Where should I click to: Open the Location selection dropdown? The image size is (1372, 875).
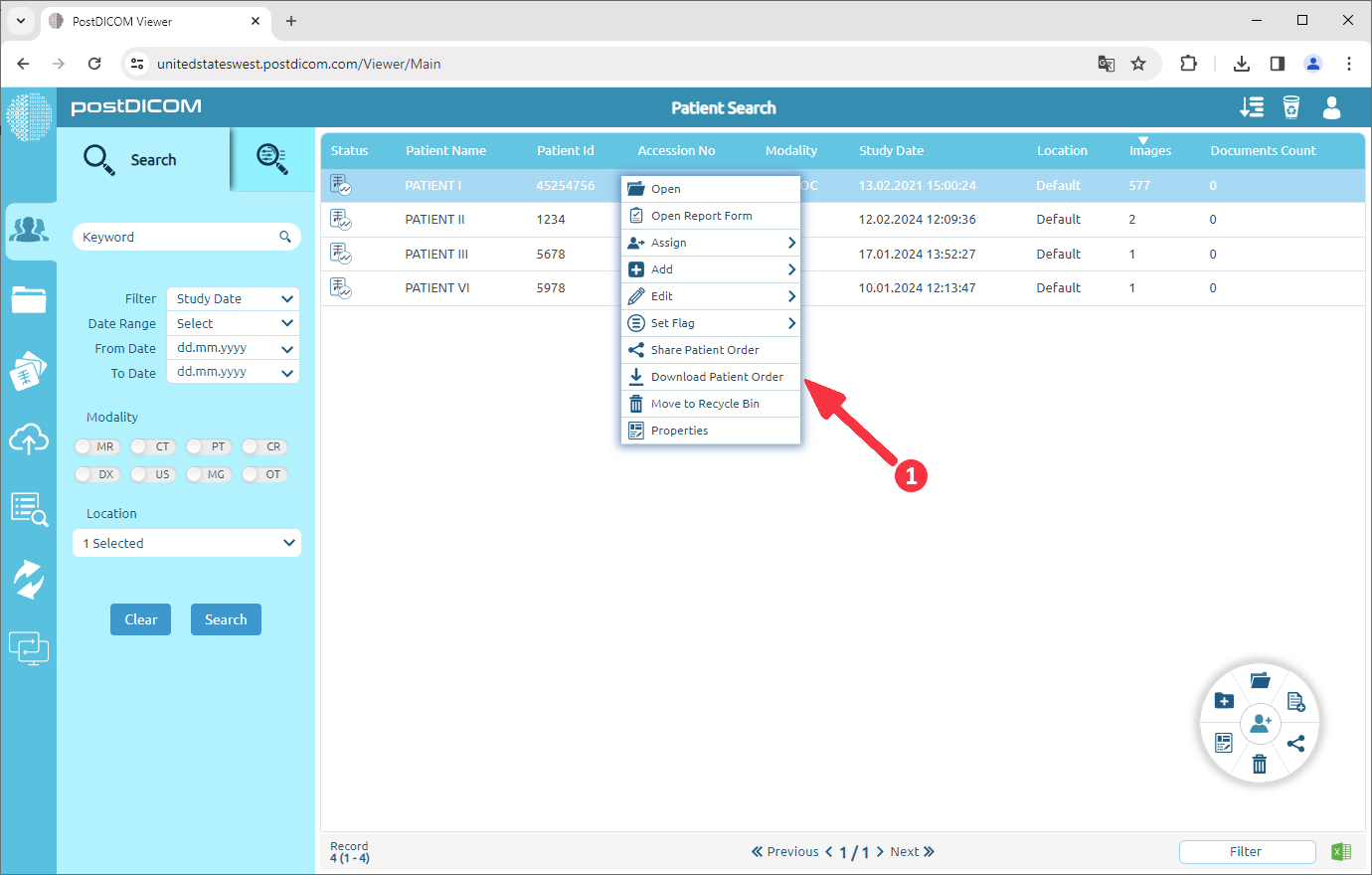(x=186, y=543)
